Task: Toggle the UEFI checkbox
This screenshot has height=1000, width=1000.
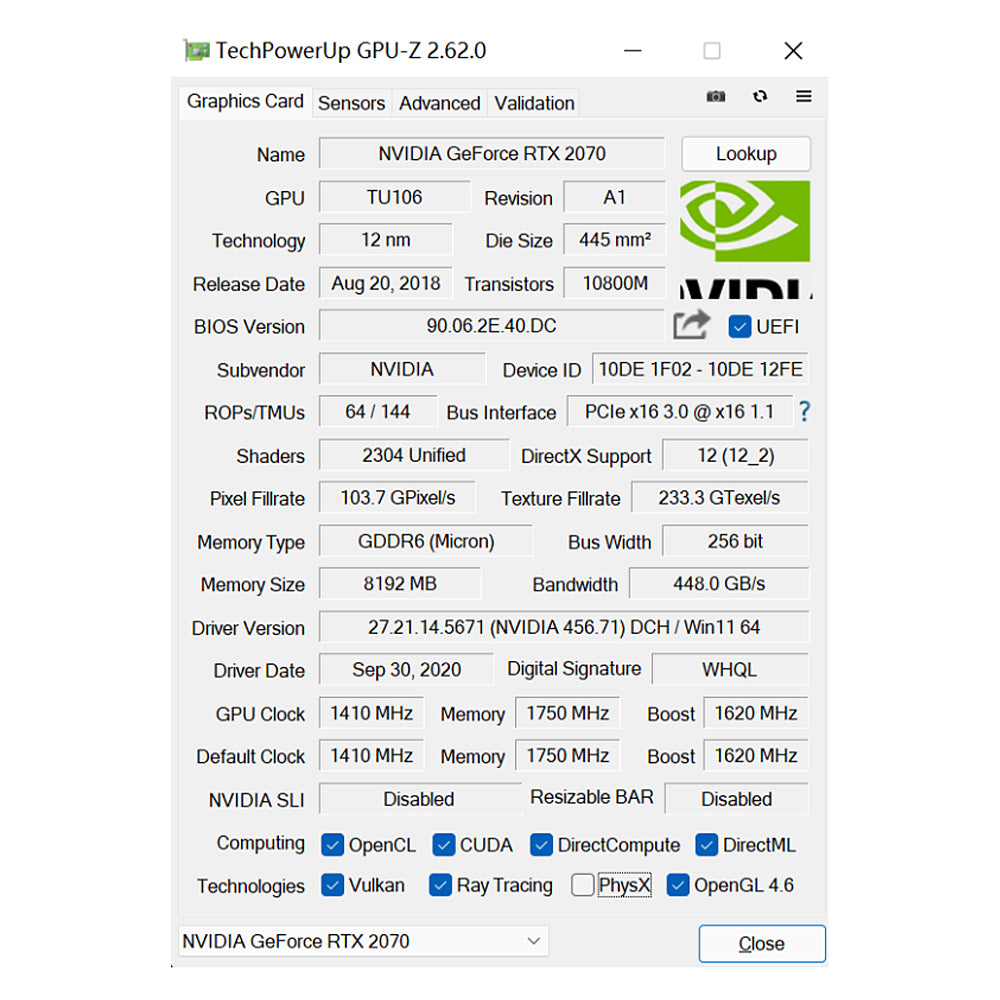Action: click(740, 327)
